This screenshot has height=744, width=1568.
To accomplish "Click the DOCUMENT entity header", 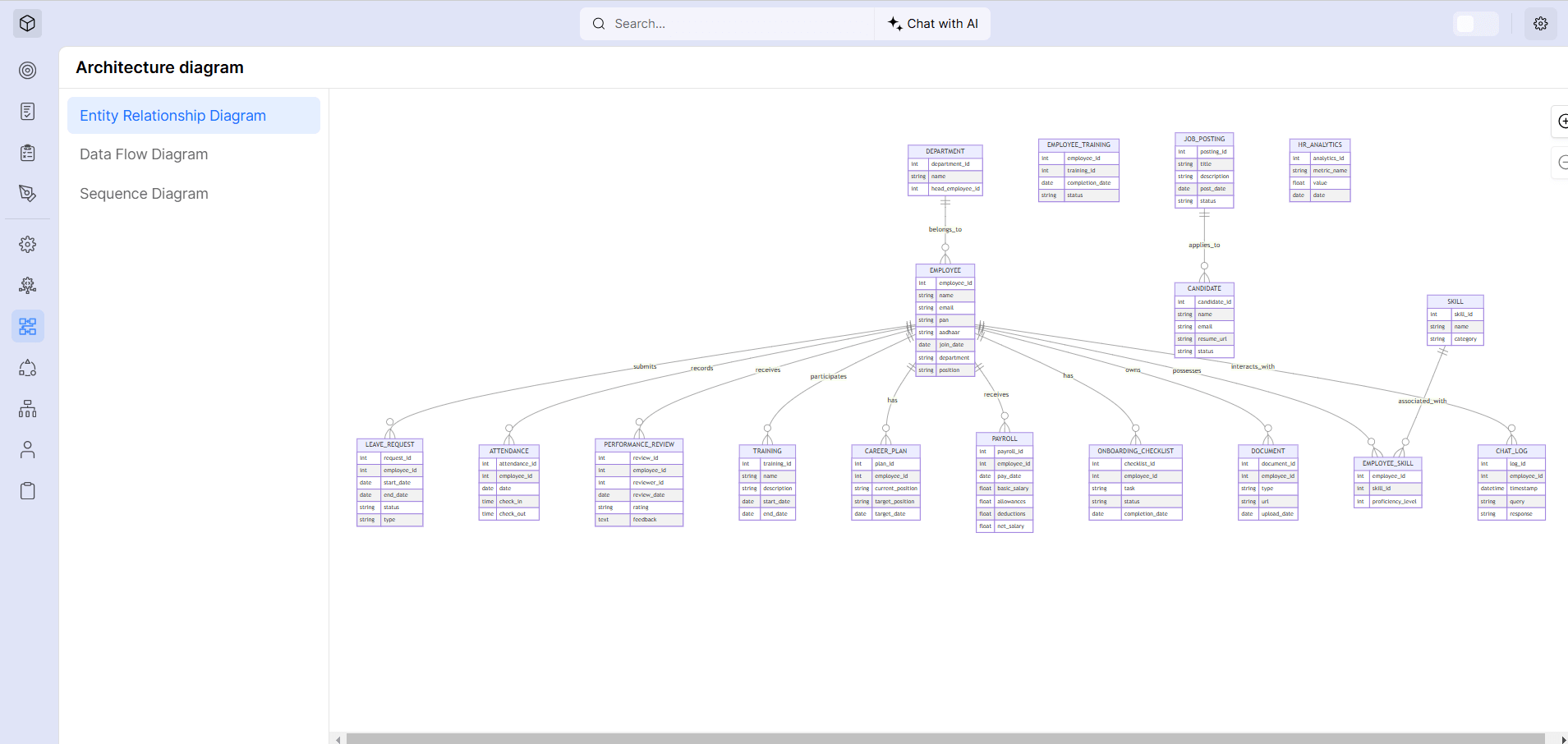I will coord(1268,451).
